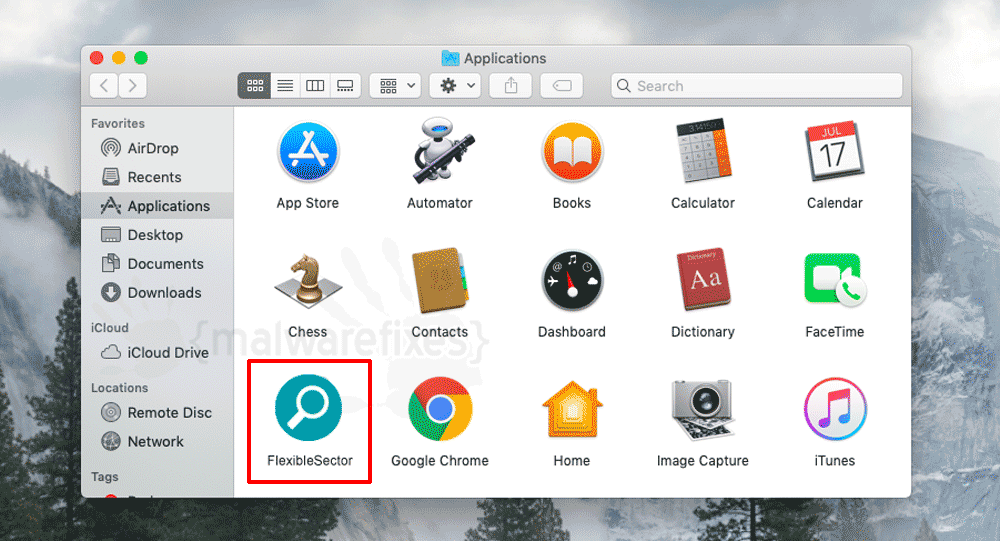Switch to list view
The image size is (1000, 541).
click(285, 85)
